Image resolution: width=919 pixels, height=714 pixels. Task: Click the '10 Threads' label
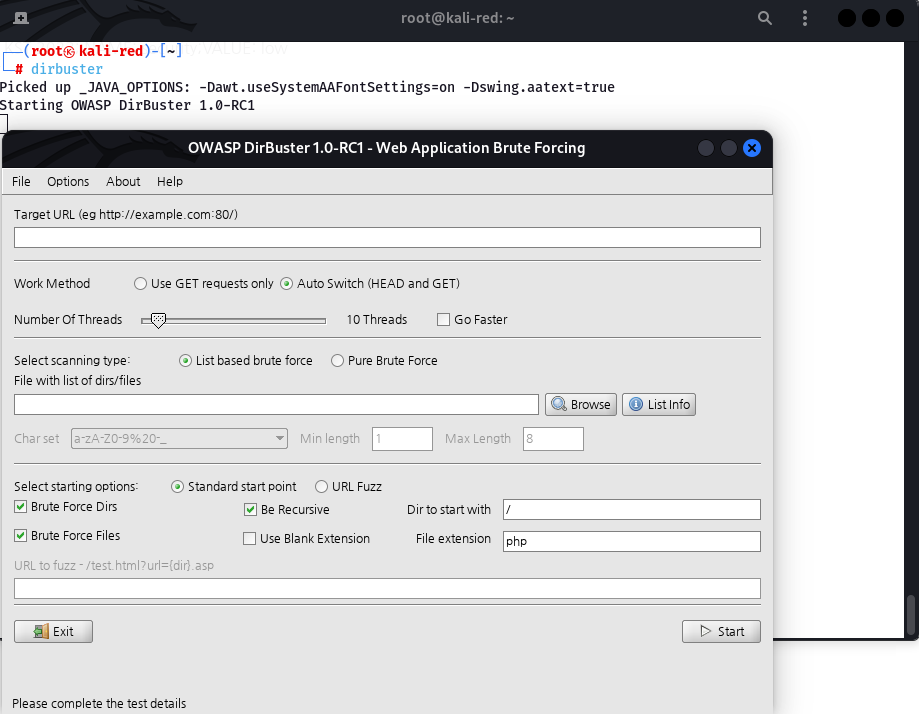point(377,319)
